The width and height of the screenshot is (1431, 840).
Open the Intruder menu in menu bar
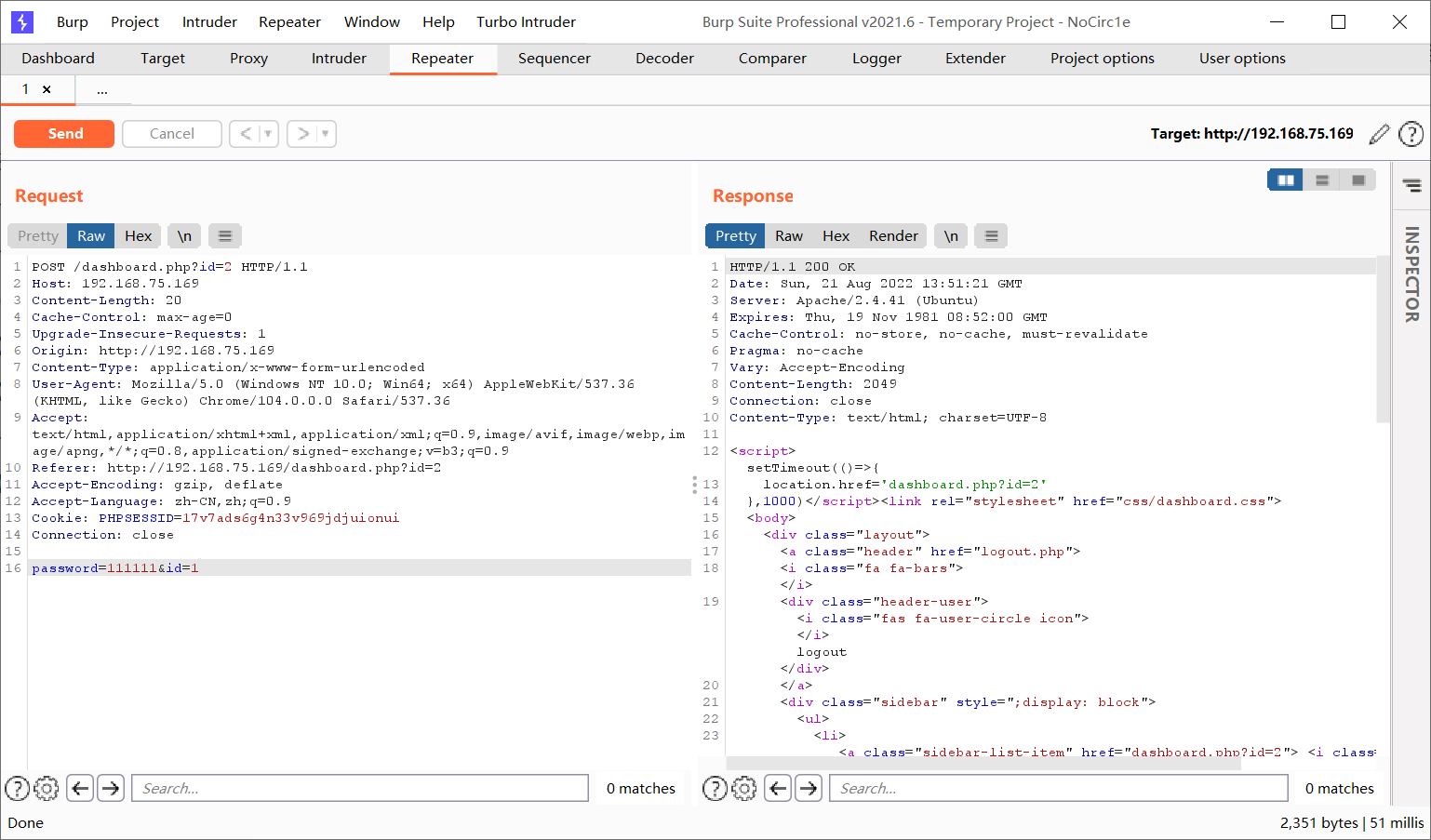209,21
